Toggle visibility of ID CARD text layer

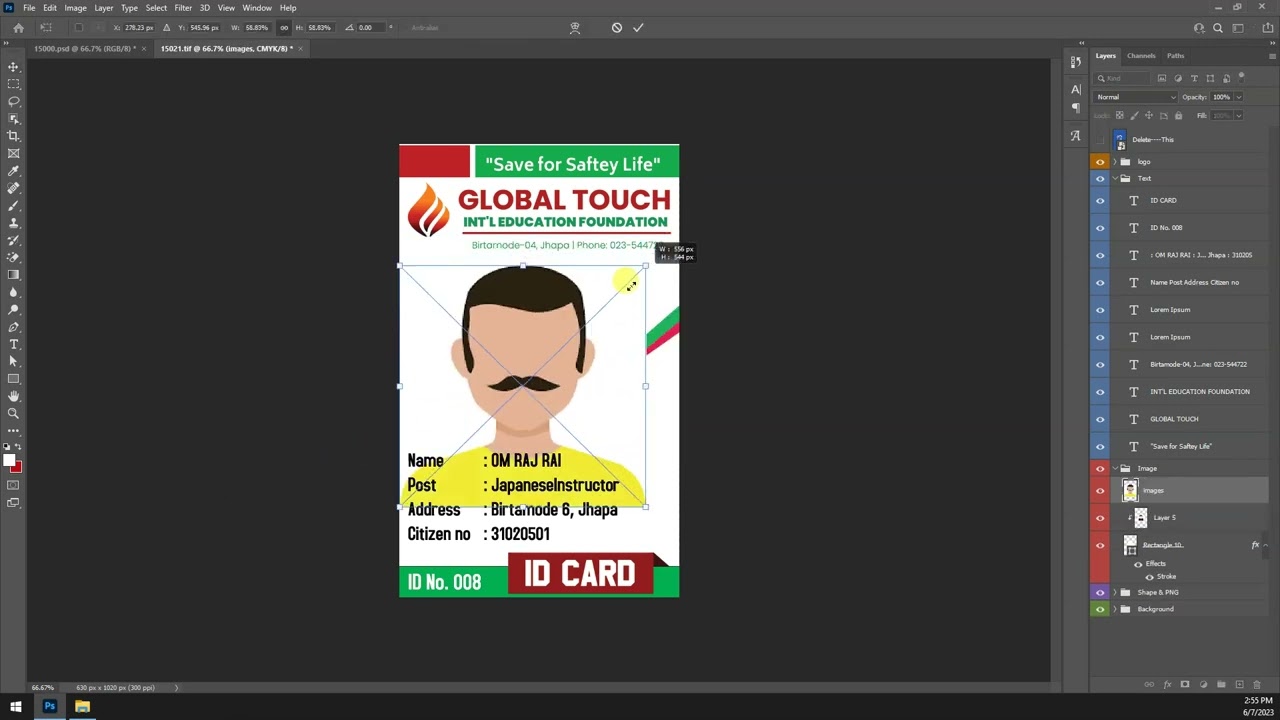click(x=1100, y=201)
